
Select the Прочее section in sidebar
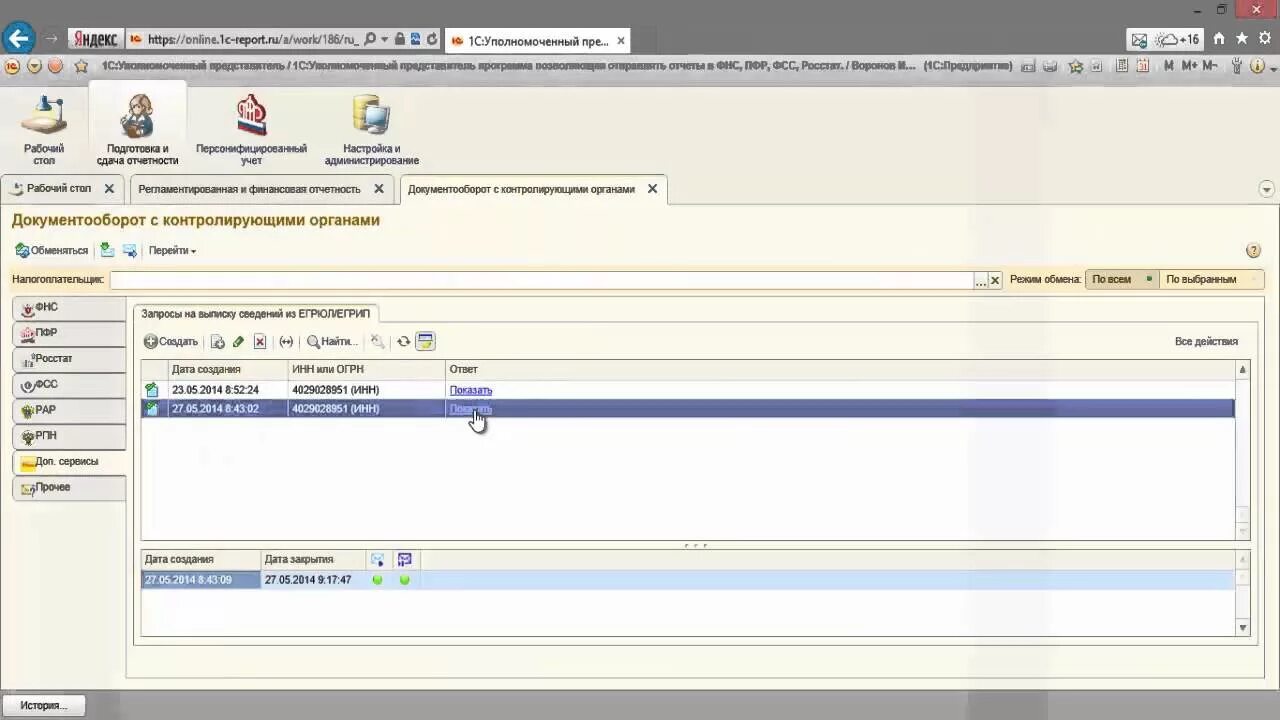69,488
